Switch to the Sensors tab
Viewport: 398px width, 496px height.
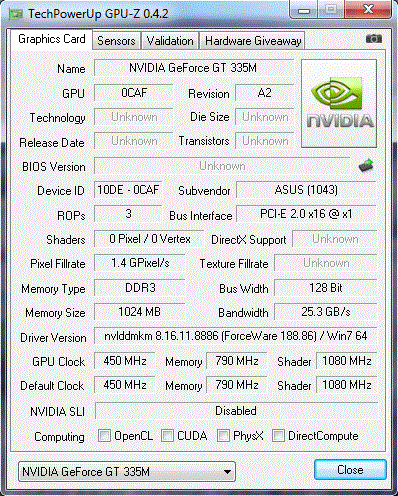[x=116, y=41]
